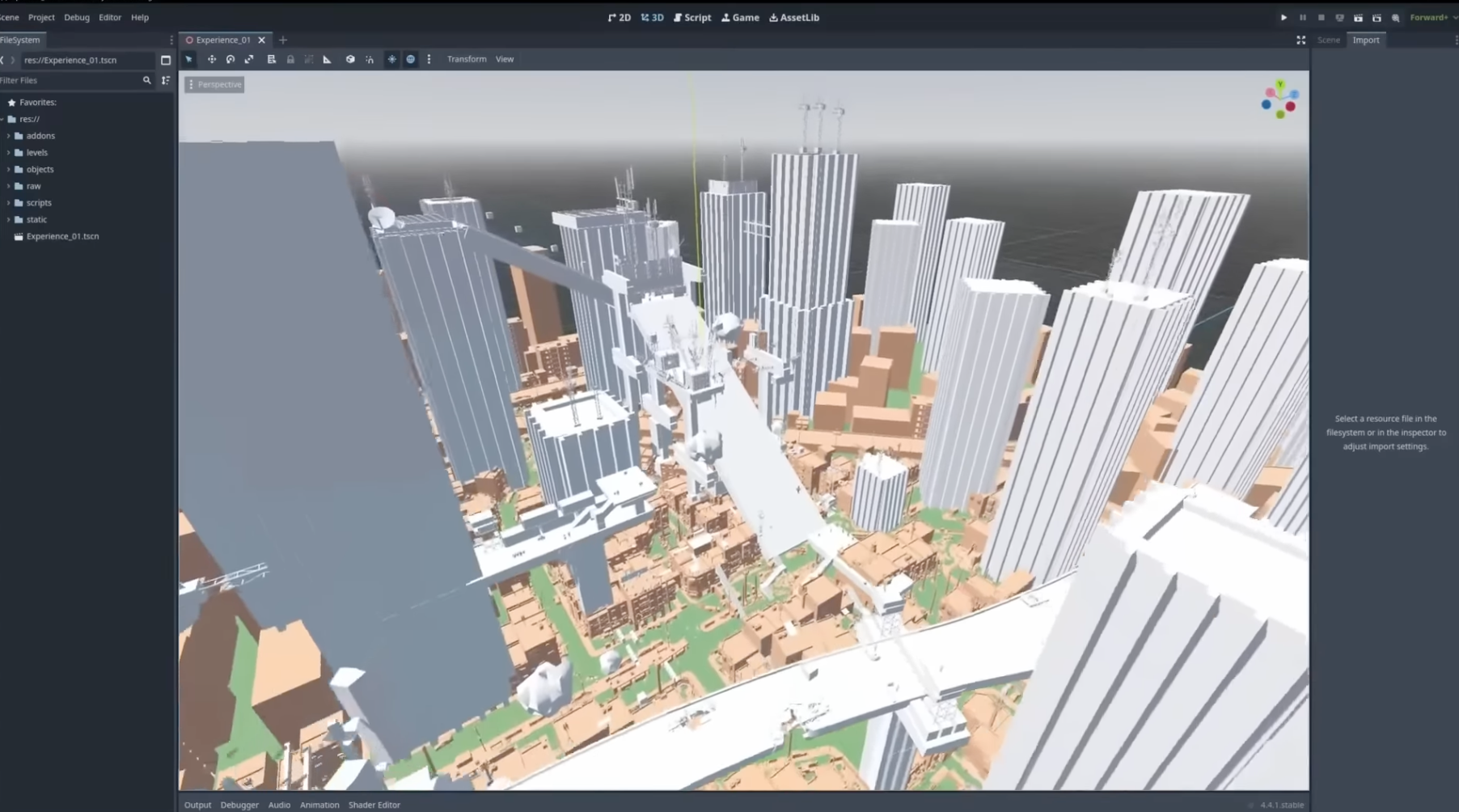1459x812 pixels.
Task: Switch to the Script workspace
Action: (692, 17)
